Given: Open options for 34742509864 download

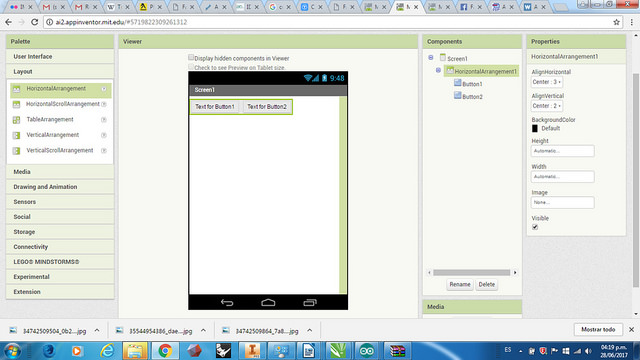Looking at the screenshot, I should click(x=309, y=331).
